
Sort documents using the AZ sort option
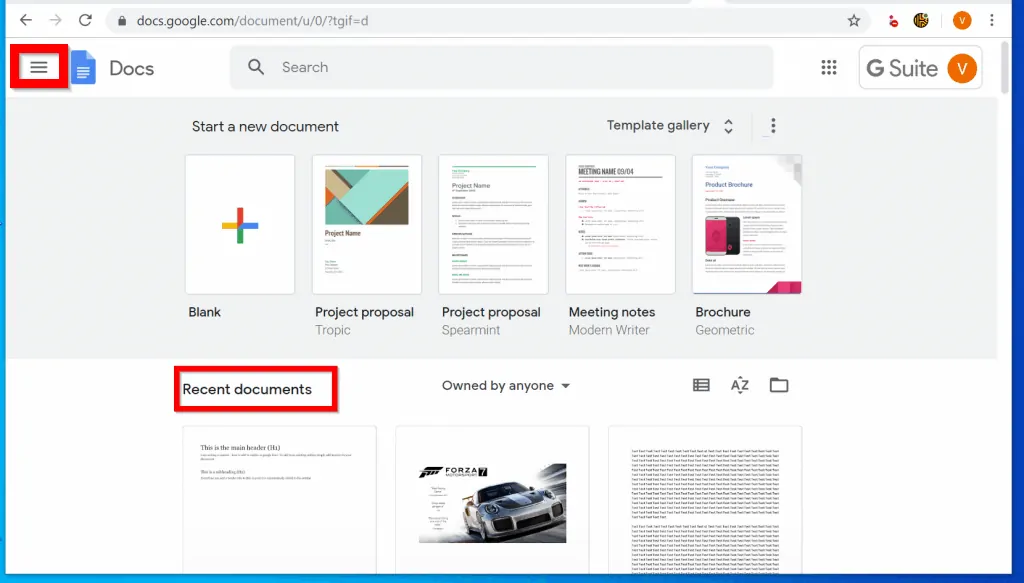pos(740,384)
